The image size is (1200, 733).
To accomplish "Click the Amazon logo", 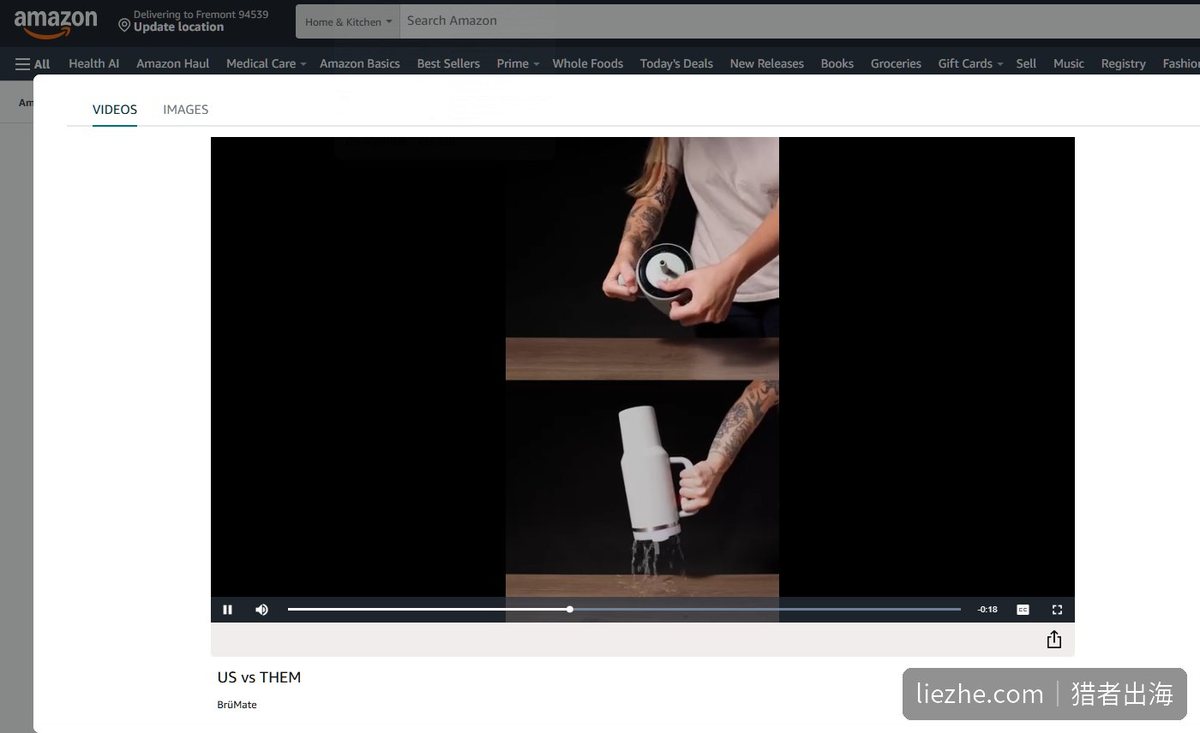I will tap(56, 22).
